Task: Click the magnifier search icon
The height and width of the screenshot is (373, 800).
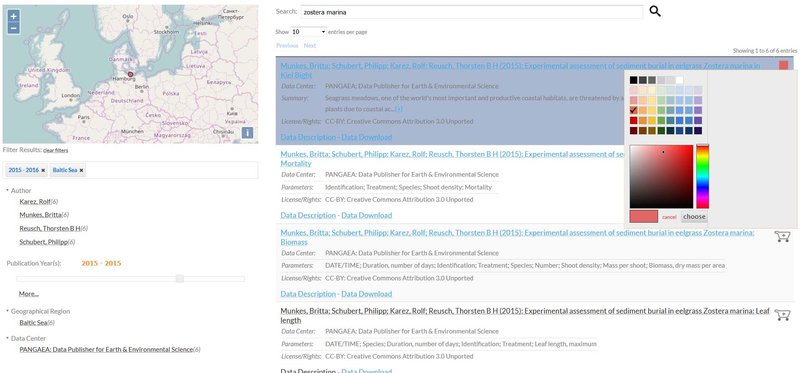Action: pyautogui.click(x=655, y=11)
